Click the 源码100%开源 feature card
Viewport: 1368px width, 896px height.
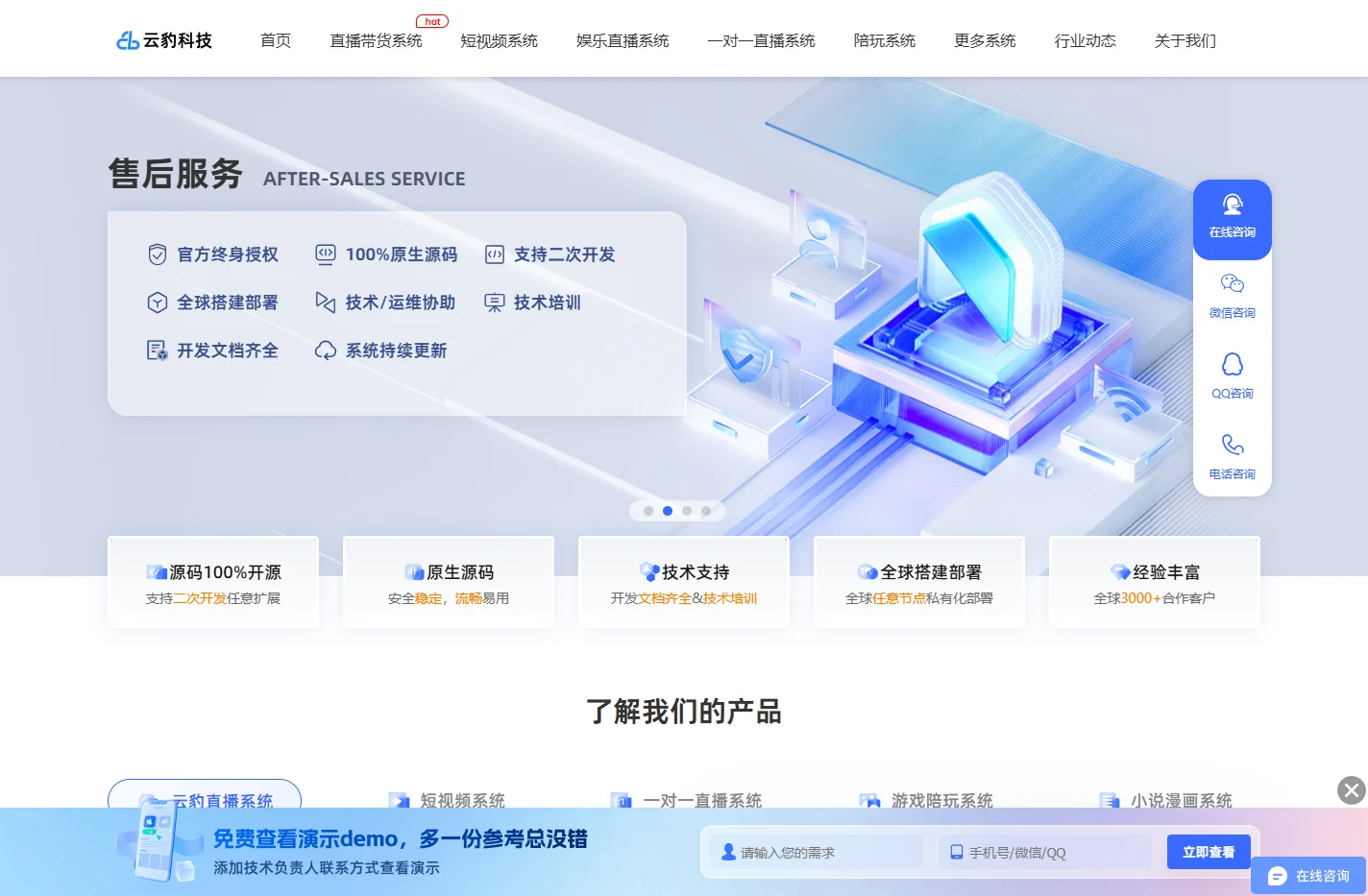[x=213, y=582]
